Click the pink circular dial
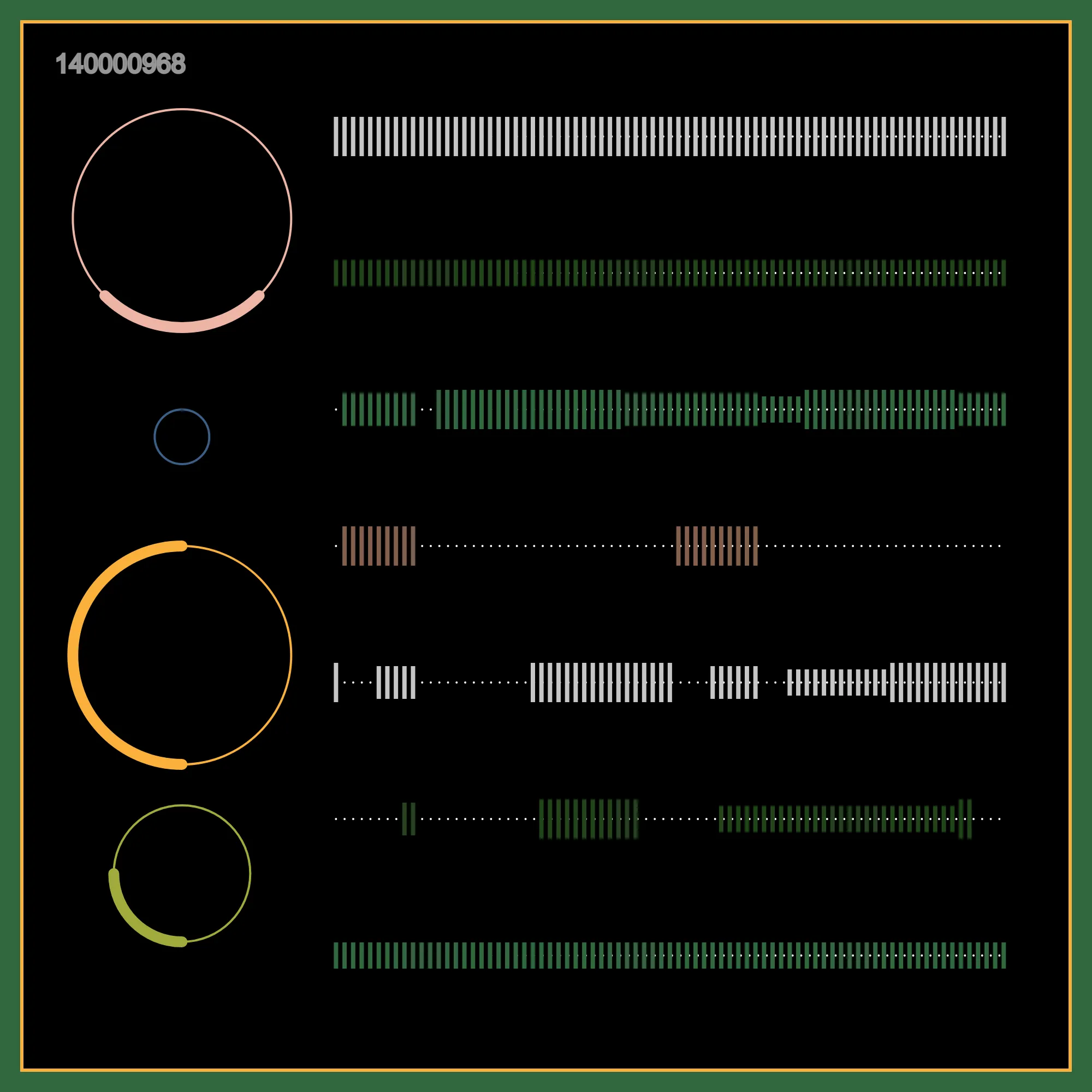 click(x=182, y=219)
